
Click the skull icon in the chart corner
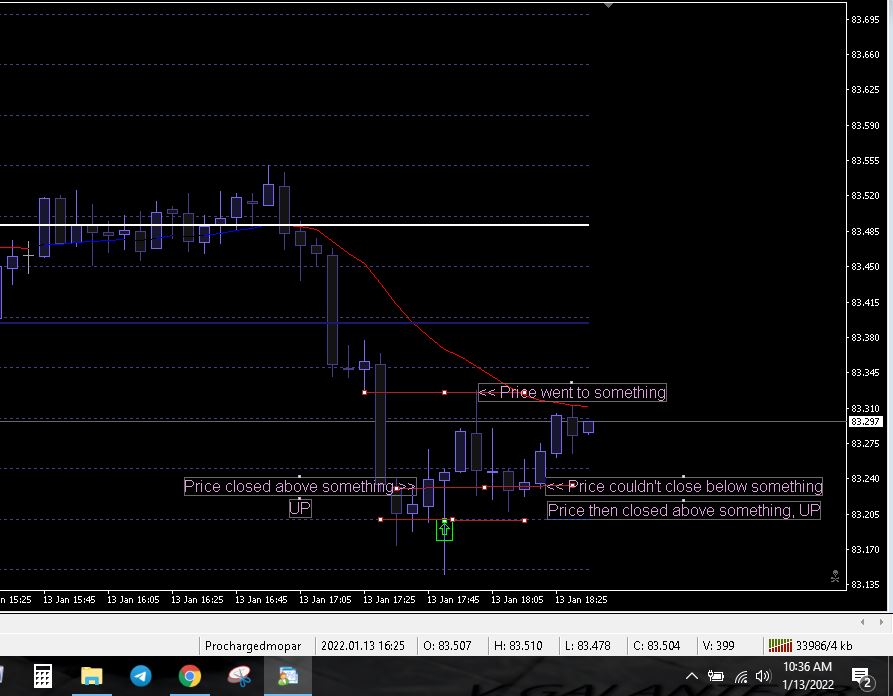(x=835, y=576)
